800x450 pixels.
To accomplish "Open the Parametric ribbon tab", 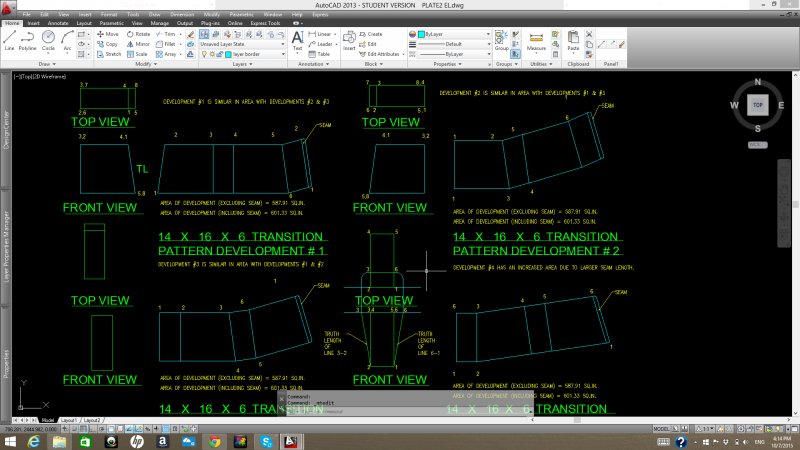I will pos(111,23).
